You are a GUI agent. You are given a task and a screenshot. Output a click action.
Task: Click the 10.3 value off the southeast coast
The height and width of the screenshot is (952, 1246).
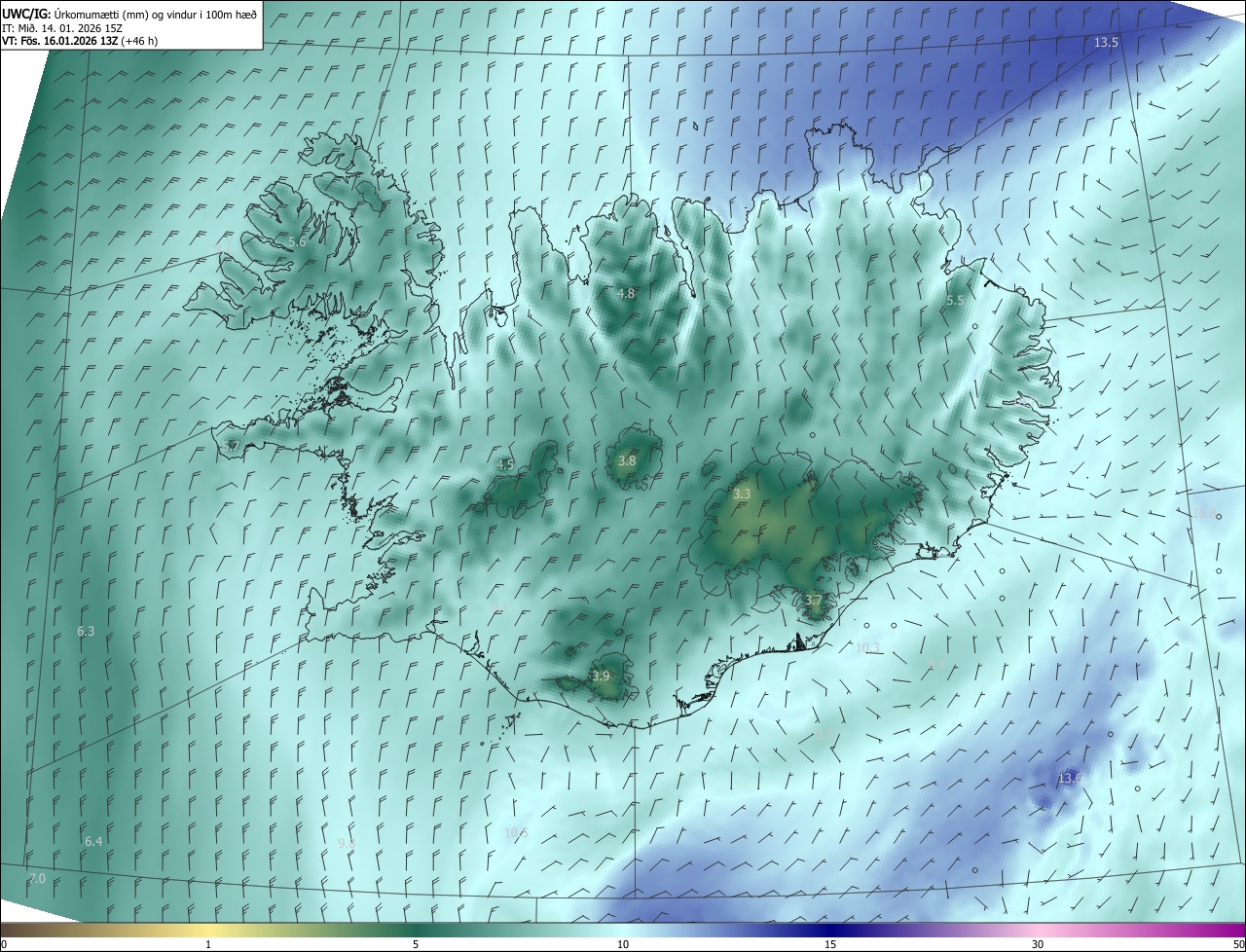coord(867,648)
